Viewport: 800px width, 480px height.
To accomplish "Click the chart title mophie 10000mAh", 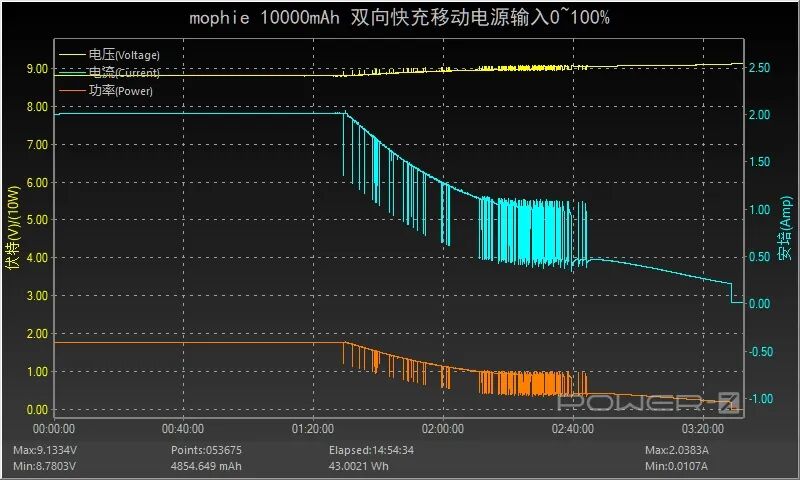I will (399, 18).
